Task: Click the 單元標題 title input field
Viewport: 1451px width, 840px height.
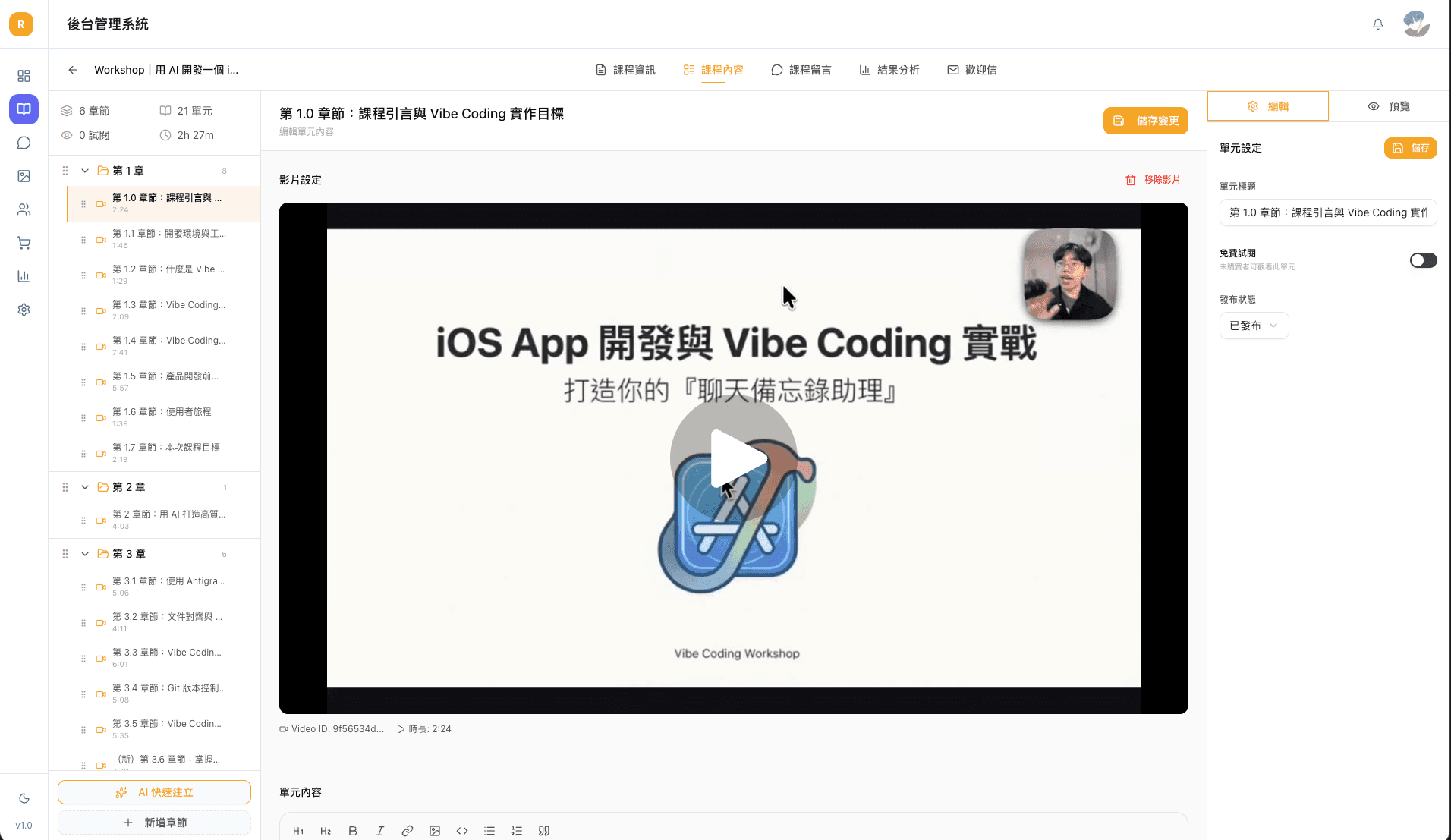Action: (x=1327, y=212)
